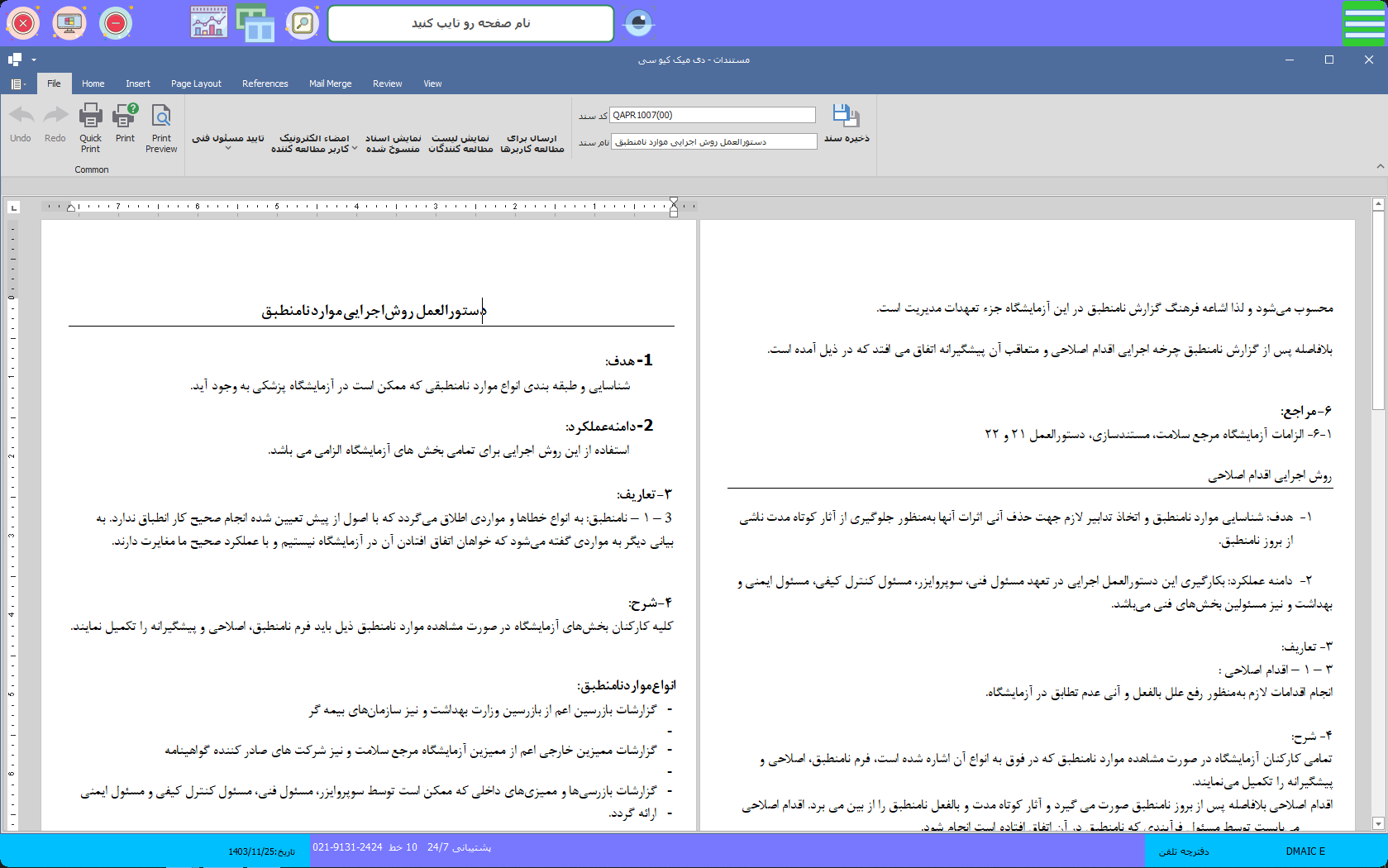Click the overlapping windows layout icon
Image resolution: width=1388 pixels, height=868 pixels.
coord(255,23)
